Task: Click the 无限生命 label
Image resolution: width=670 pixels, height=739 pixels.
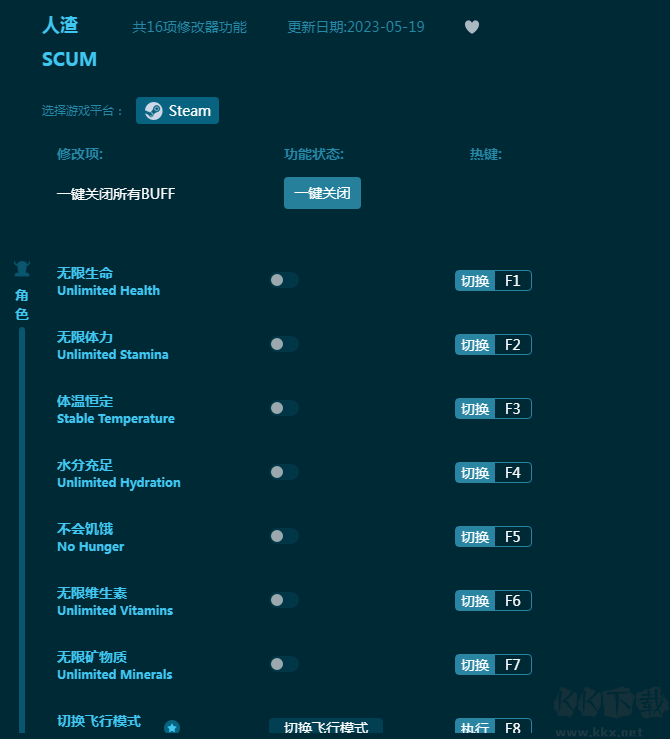Action: click(x=85, y=273)
